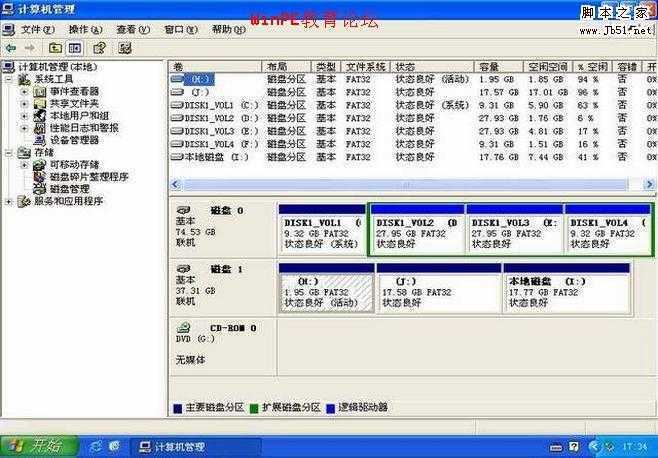Image resolution: width=658 pixels, height=458 pixels.
Task: Select the (J:) partition block on disk 1
Action: click(439, 288)
